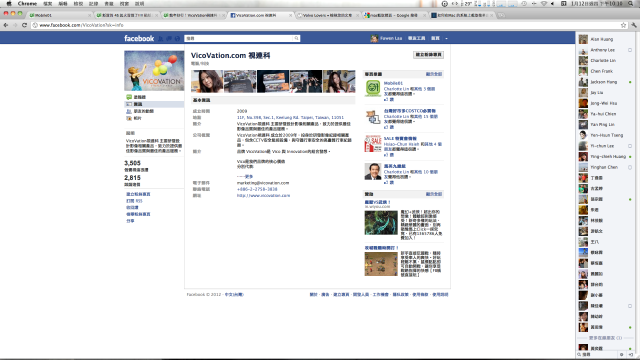Open the notifications globe icon
Image resolution: width=640 pixels, height=360 pixels.
tap(177, 38)
